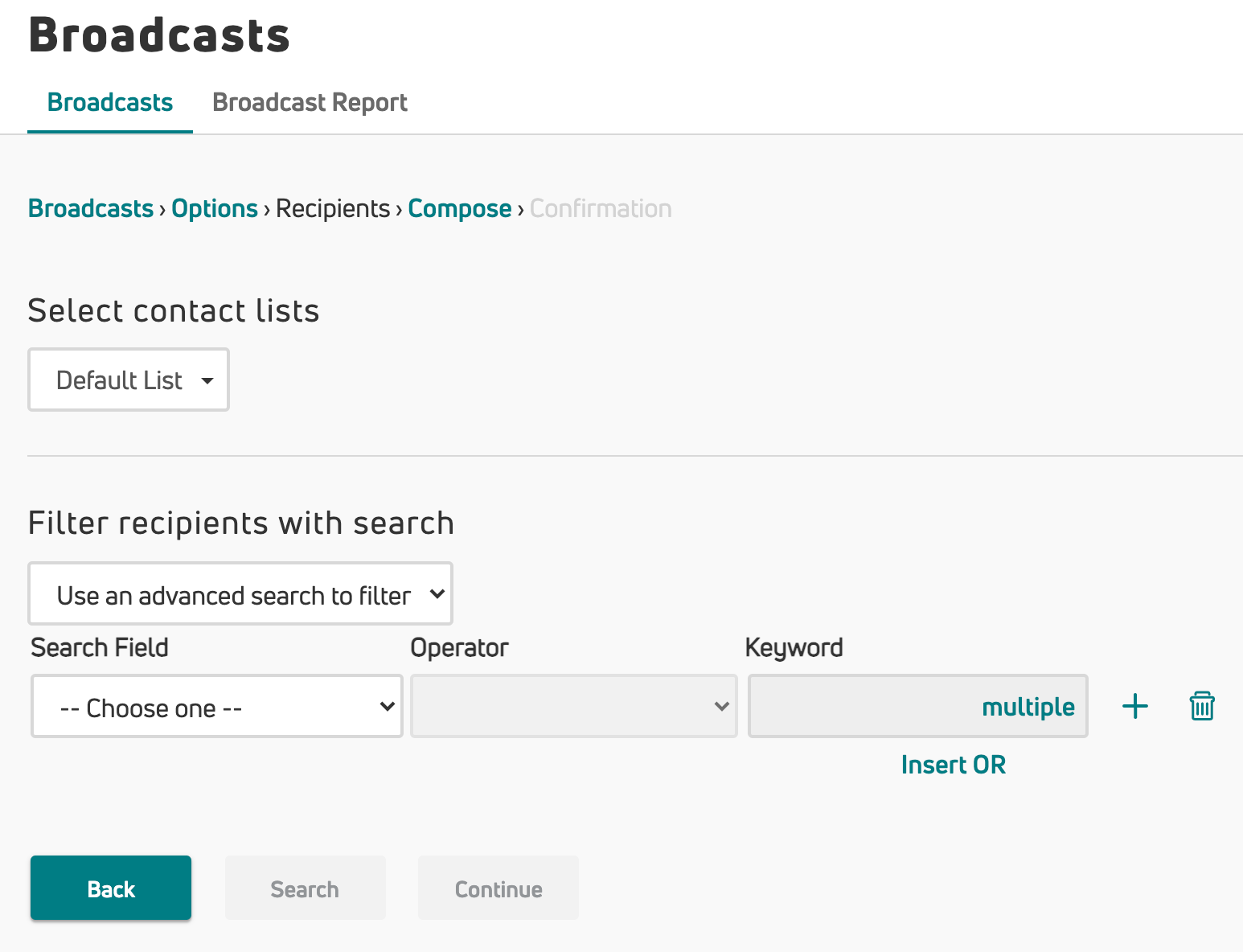
Task: Click the Continue button
Action: coord(498,888)
